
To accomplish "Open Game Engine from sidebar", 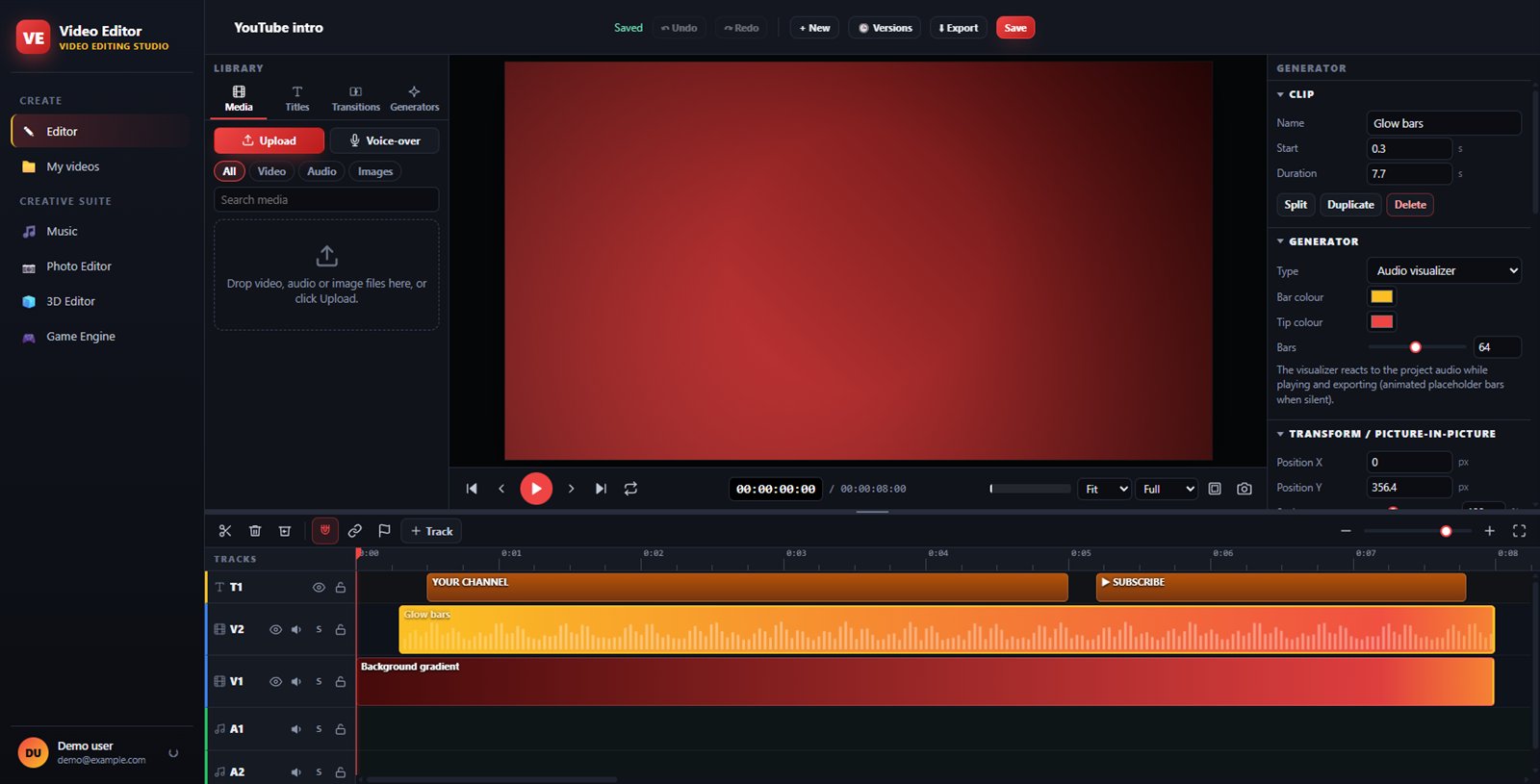I will click(102, 337).
